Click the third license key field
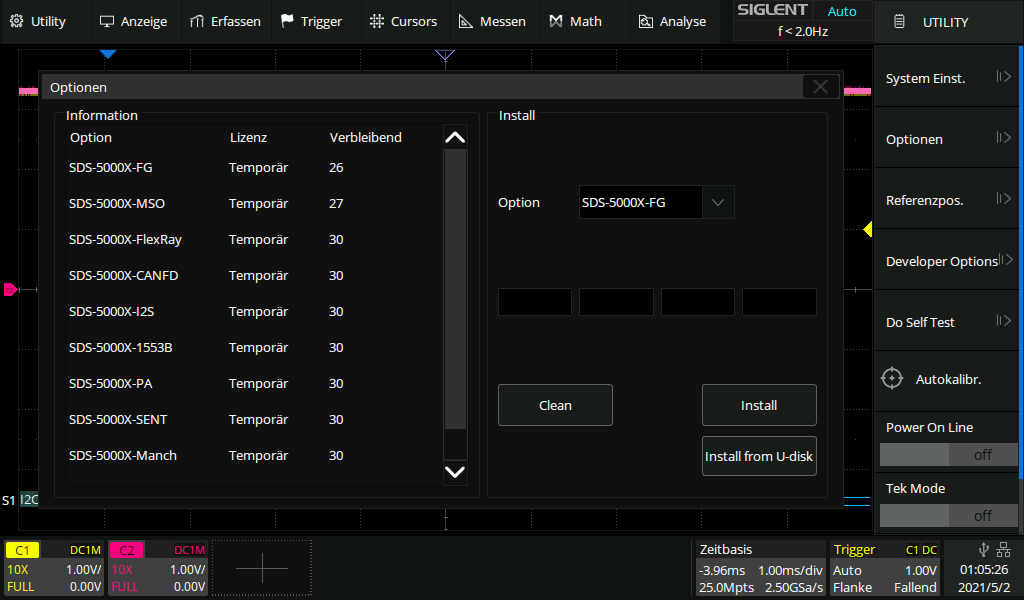Screen dimensions: 1024x600 [x=697, y=302]
